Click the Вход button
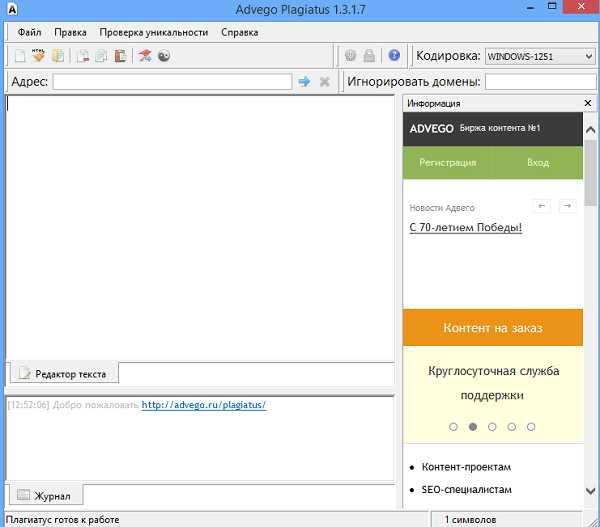 [x=538, y=163]
